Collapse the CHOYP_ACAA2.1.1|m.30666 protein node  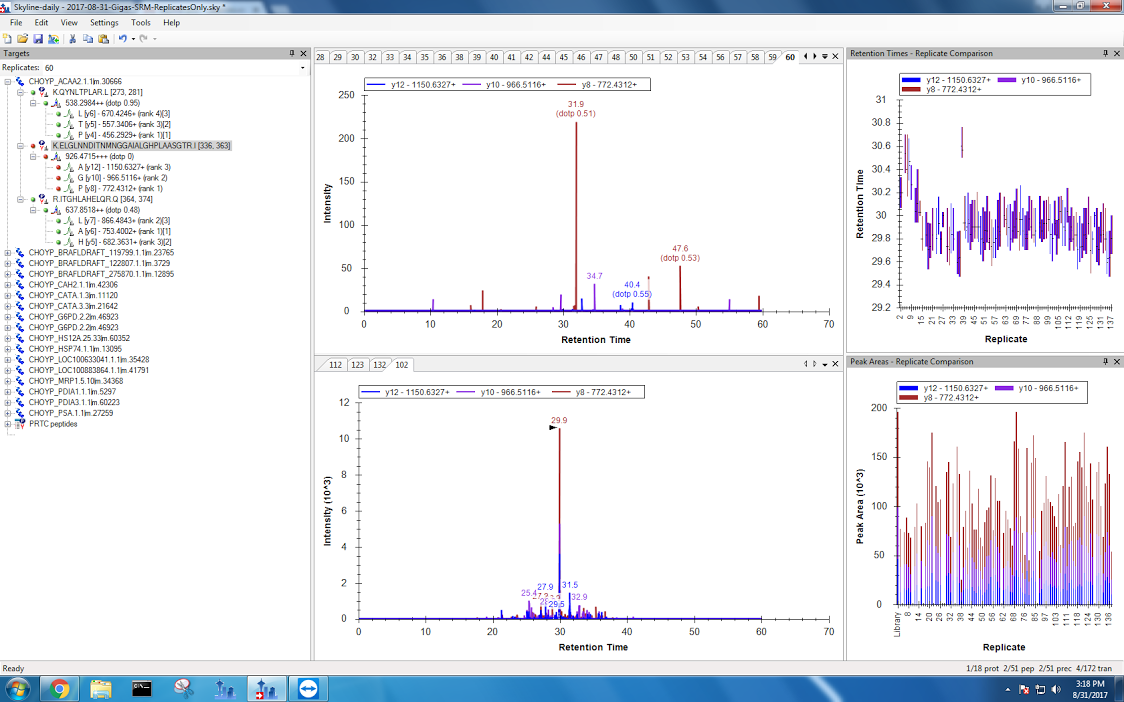point(8,81)
